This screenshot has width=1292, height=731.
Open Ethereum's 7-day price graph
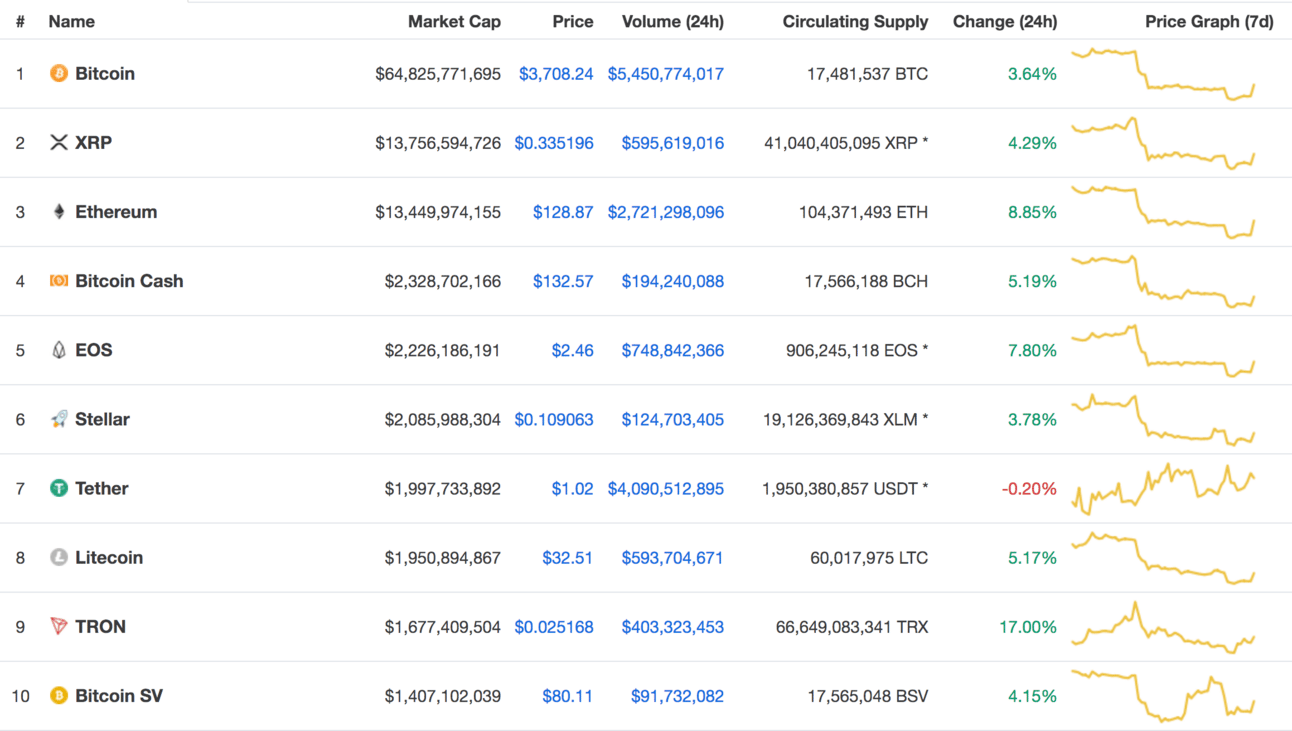point(1163,212)
